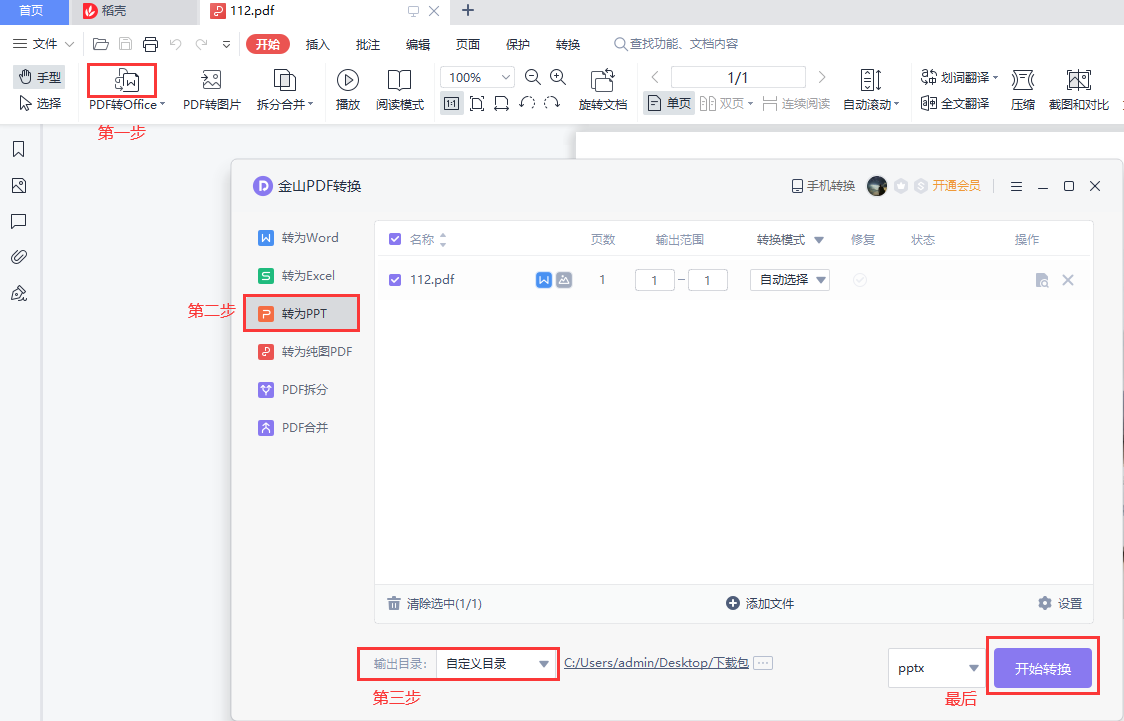Enable 连续阅读 mode
1124x721 pixels.
click(x=796, y=103)
